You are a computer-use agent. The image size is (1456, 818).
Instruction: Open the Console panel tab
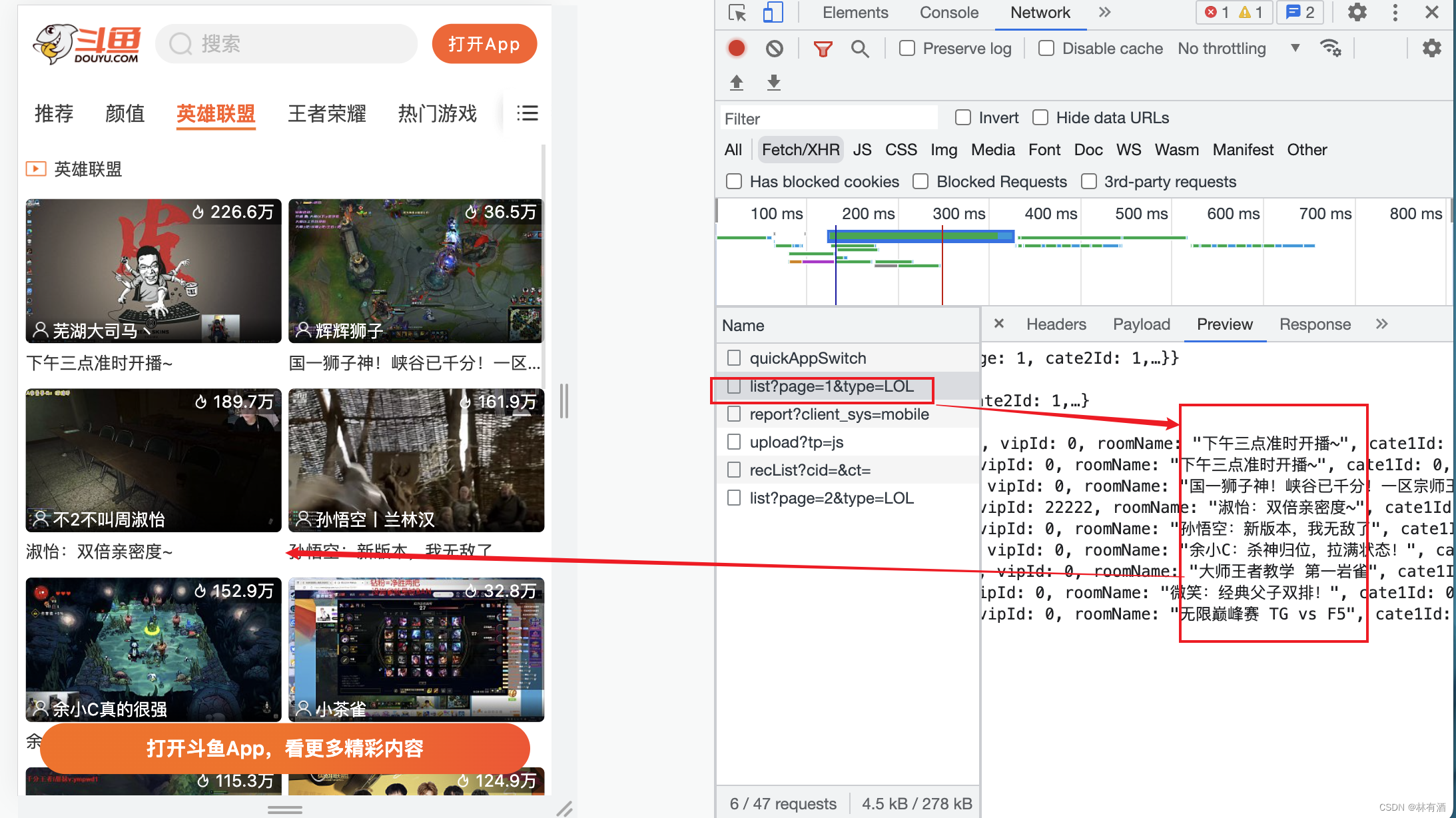pyautogui.click(x=949, y=13)
